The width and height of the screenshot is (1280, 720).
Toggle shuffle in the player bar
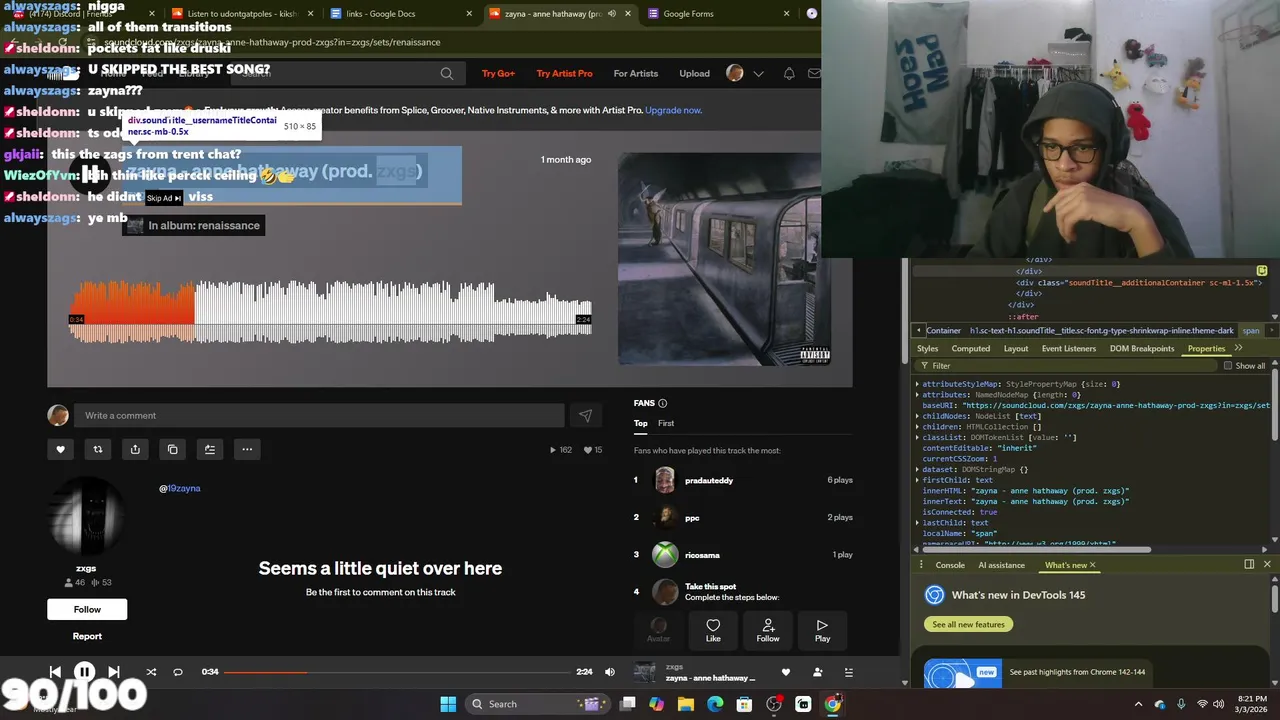[151, 672]
